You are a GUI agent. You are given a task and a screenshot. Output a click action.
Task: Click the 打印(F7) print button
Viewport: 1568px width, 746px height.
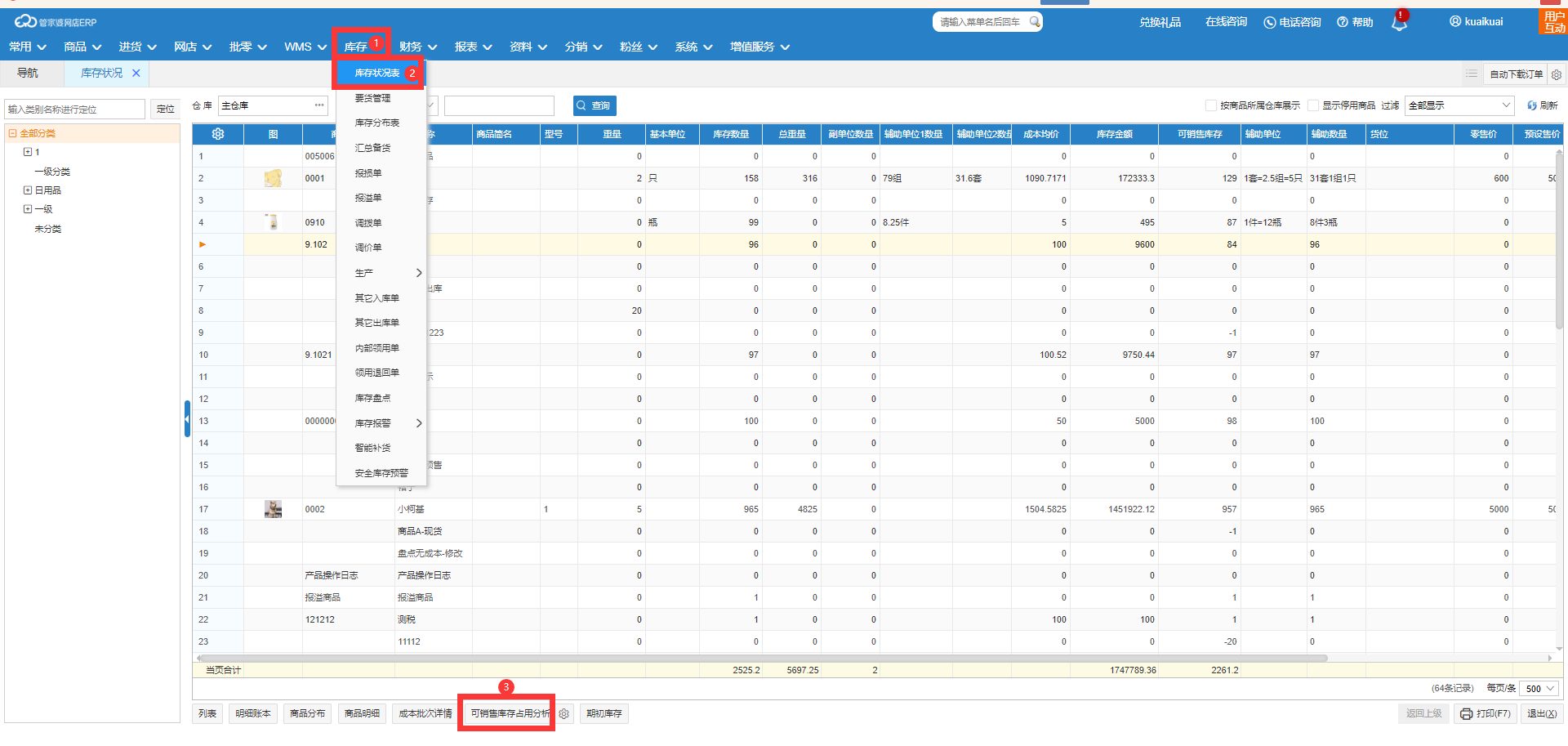click(x=1486, y=713)
